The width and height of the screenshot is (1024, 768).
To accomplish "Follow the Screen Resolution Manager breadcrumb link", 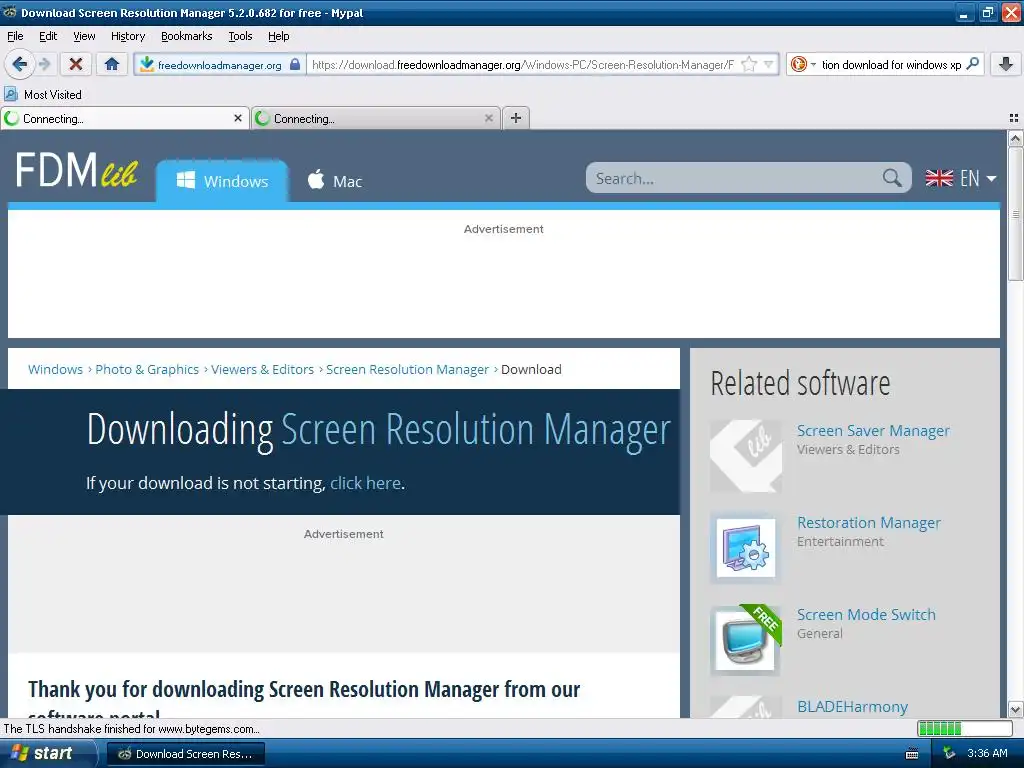I will (408, 369).
